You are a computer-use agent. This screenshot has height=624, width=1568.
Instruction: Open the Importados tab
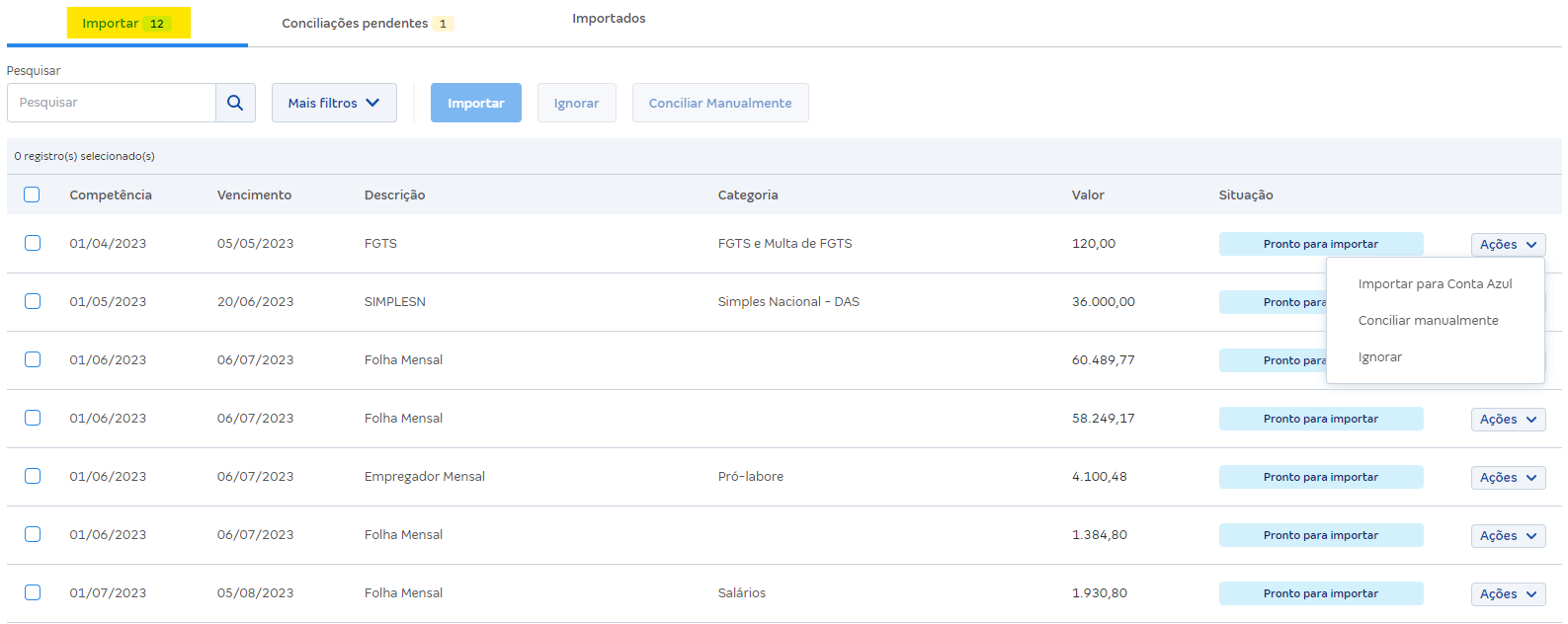pyautogui.click(x=609, y=19)
